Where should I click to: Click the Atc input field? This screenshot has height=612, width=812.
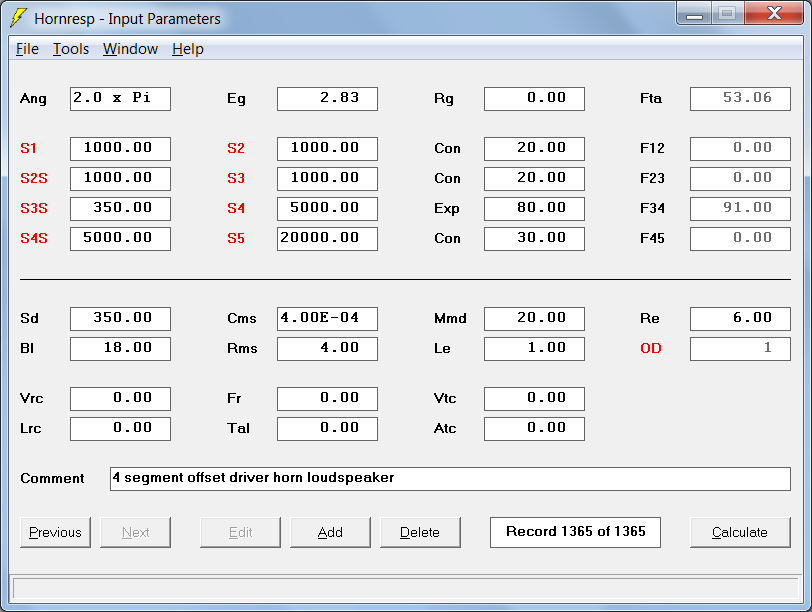pos(534,429)
